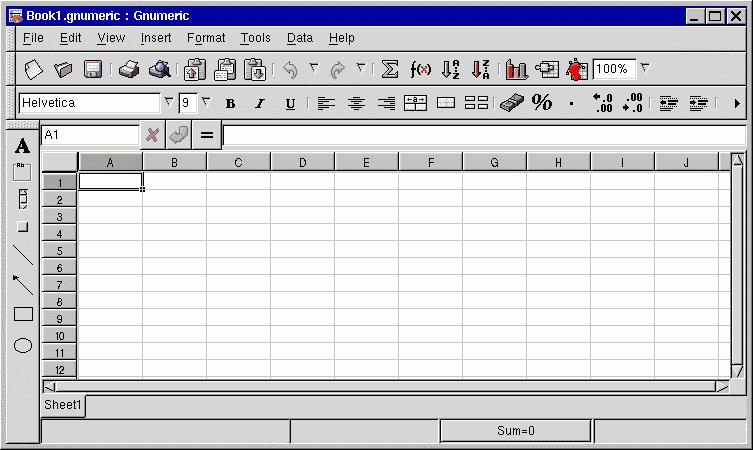
Task: Switch to the Sheet1 tab
Action: pyautogui.click(x=63, y=405)
